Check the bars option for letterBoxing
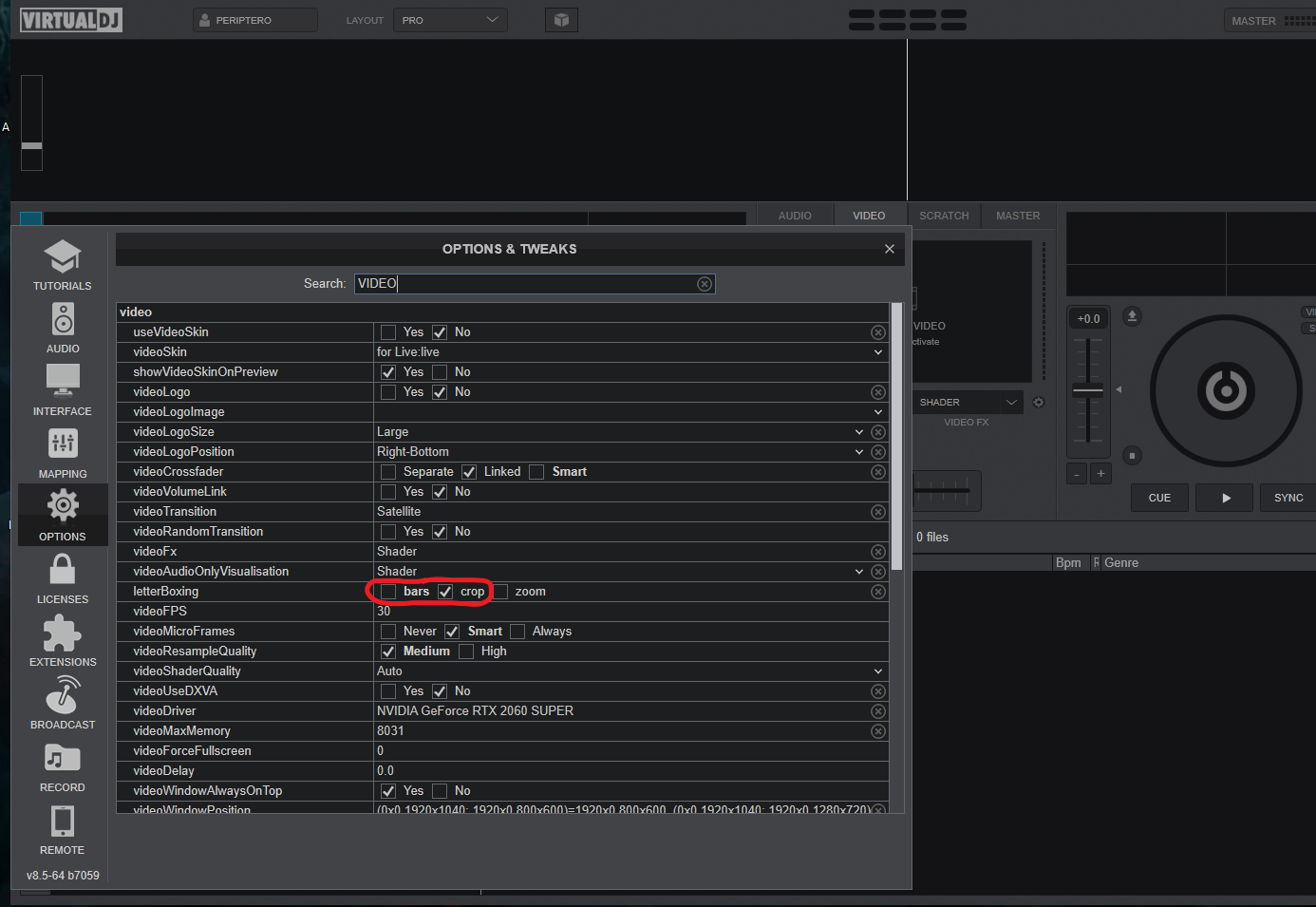 pos(388,592)
